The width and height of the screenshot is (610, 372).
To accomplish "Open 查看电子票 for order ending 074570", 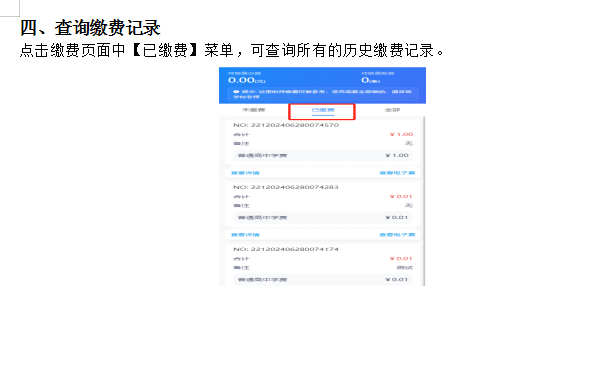I will (397, 173).
